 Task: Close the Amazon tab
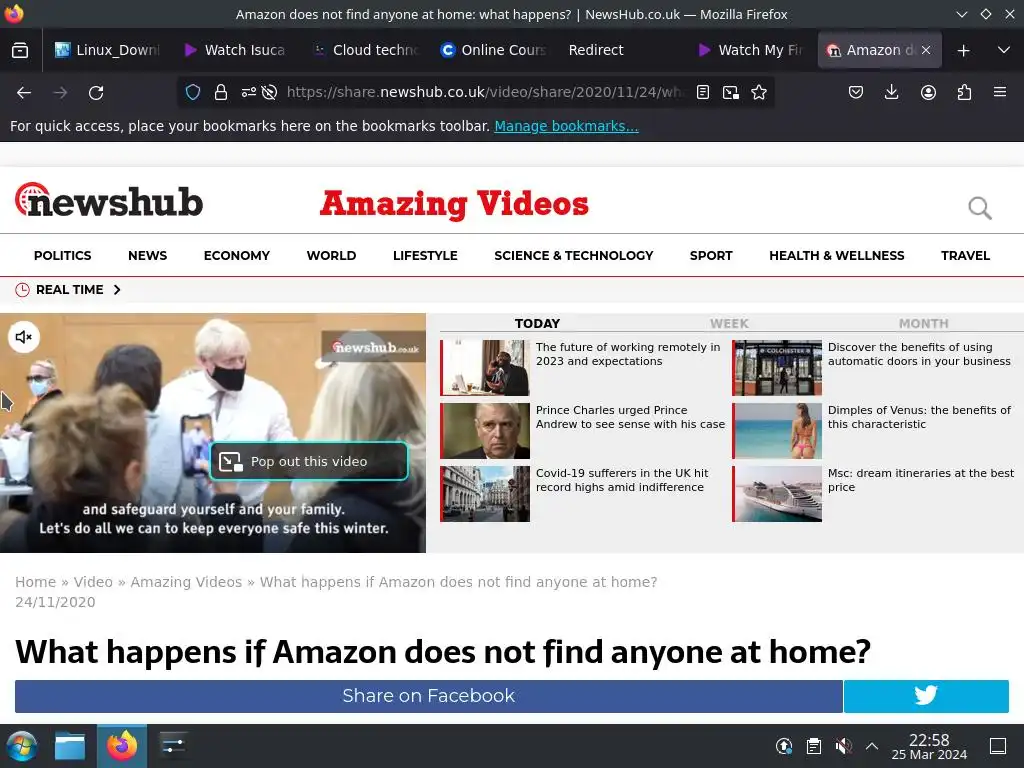(926, 50)
